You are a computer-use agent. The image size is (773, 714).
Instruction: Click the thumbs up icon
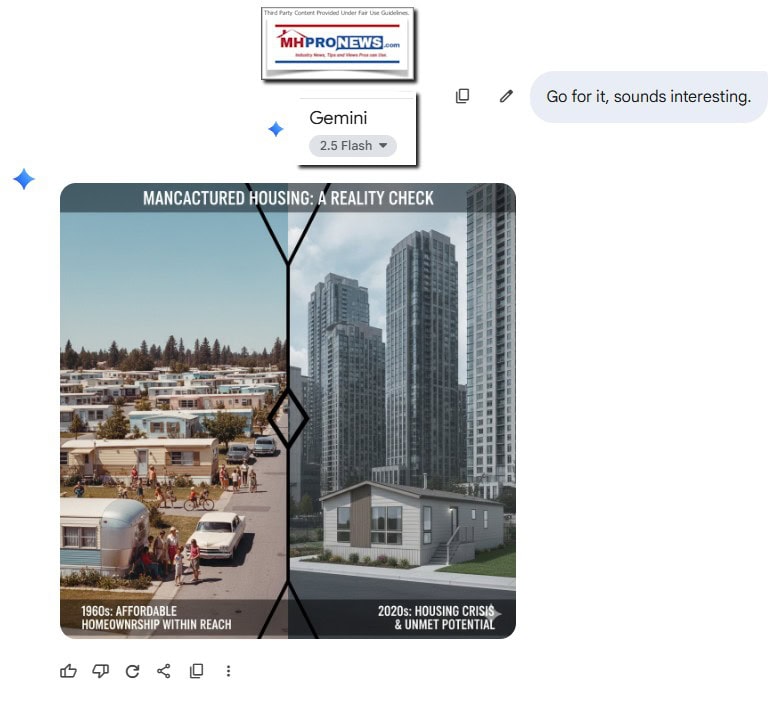(x=68, y=671)
